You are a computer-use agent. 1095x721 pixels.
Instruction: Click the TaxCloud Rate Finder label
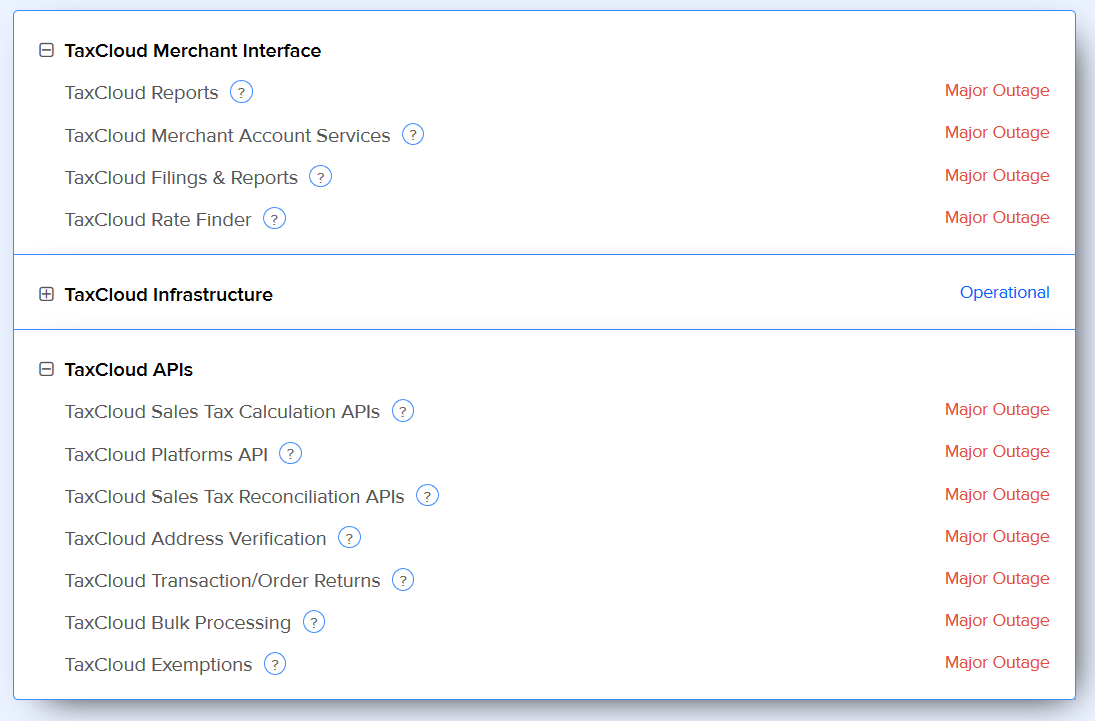tap(158, 220)
